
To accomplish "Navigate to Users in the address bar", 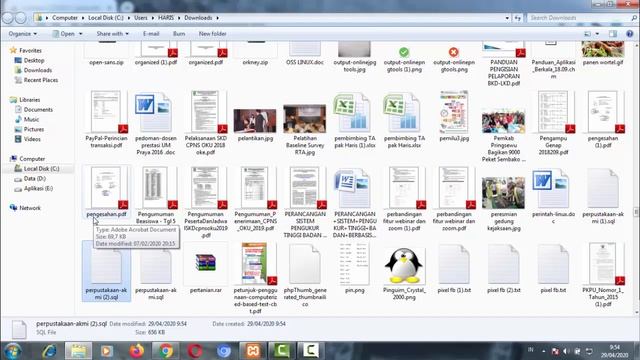I will 141,18.
